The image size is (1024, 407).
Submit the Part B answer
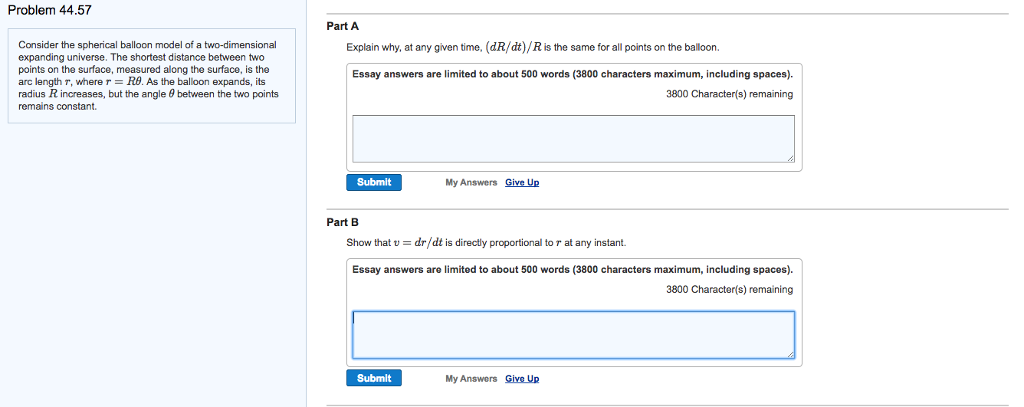point(374,378)
